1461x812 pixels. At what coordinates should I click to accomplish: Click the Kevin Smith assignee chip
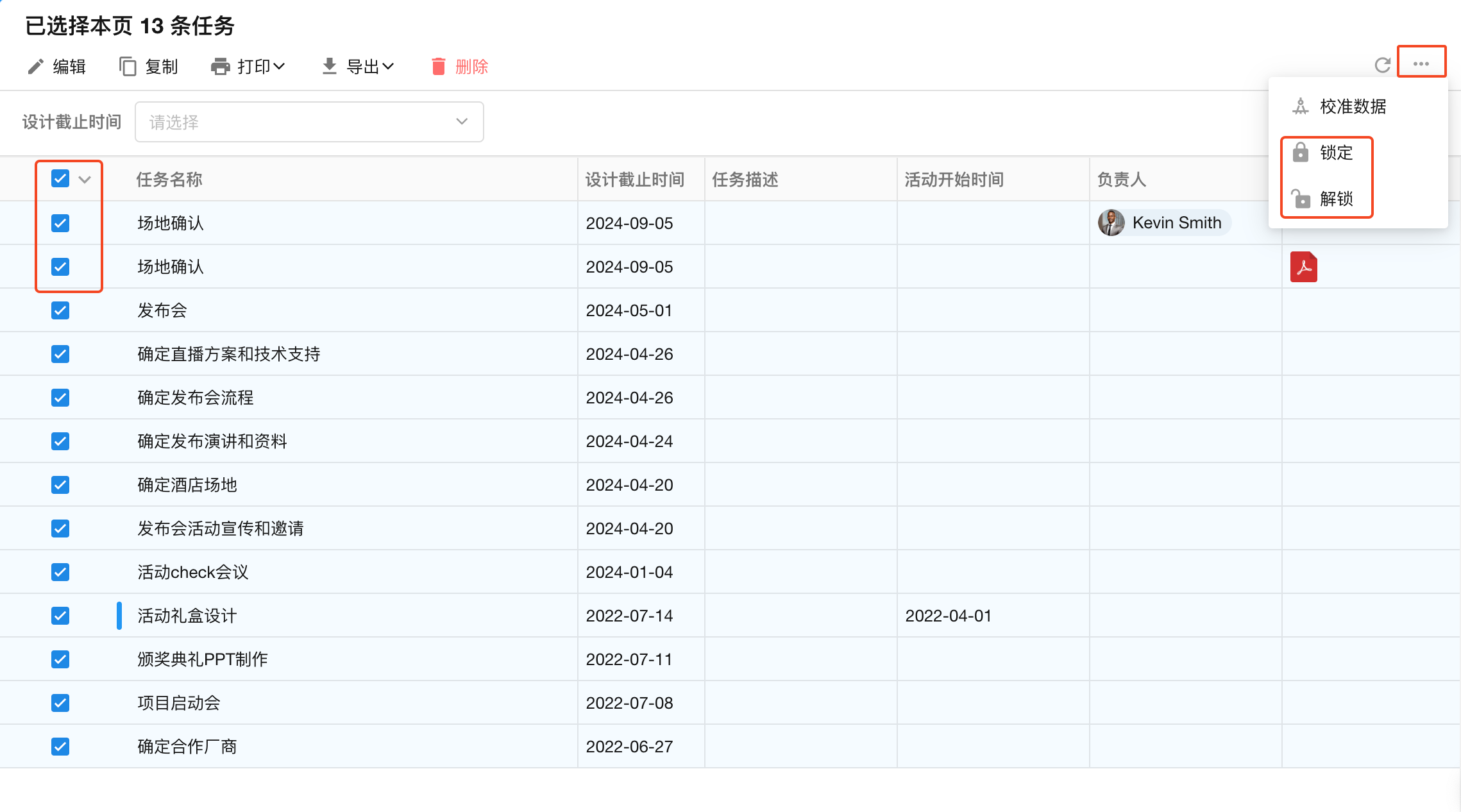click(x=1164, y=223)
